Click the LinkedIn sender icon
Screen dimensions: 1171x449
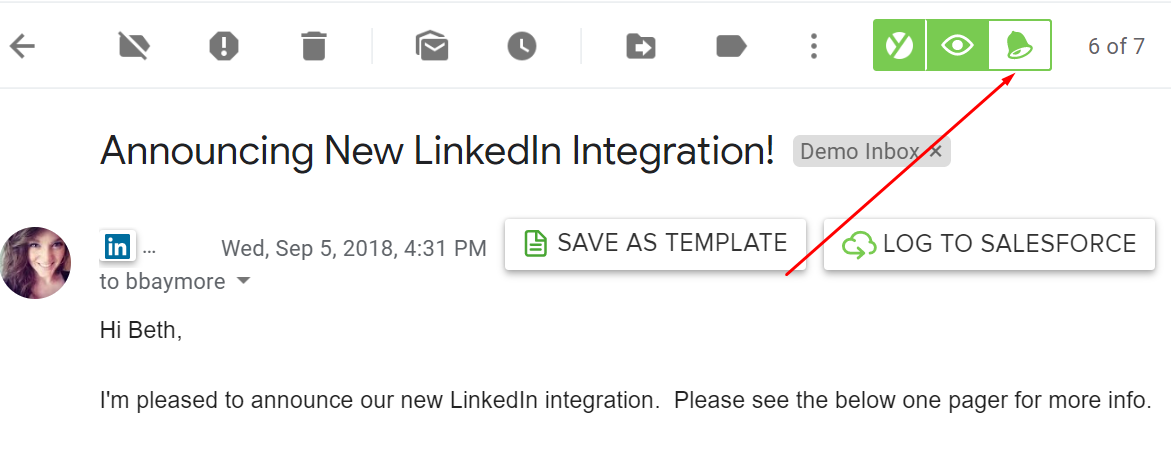(x=117, y=246)
